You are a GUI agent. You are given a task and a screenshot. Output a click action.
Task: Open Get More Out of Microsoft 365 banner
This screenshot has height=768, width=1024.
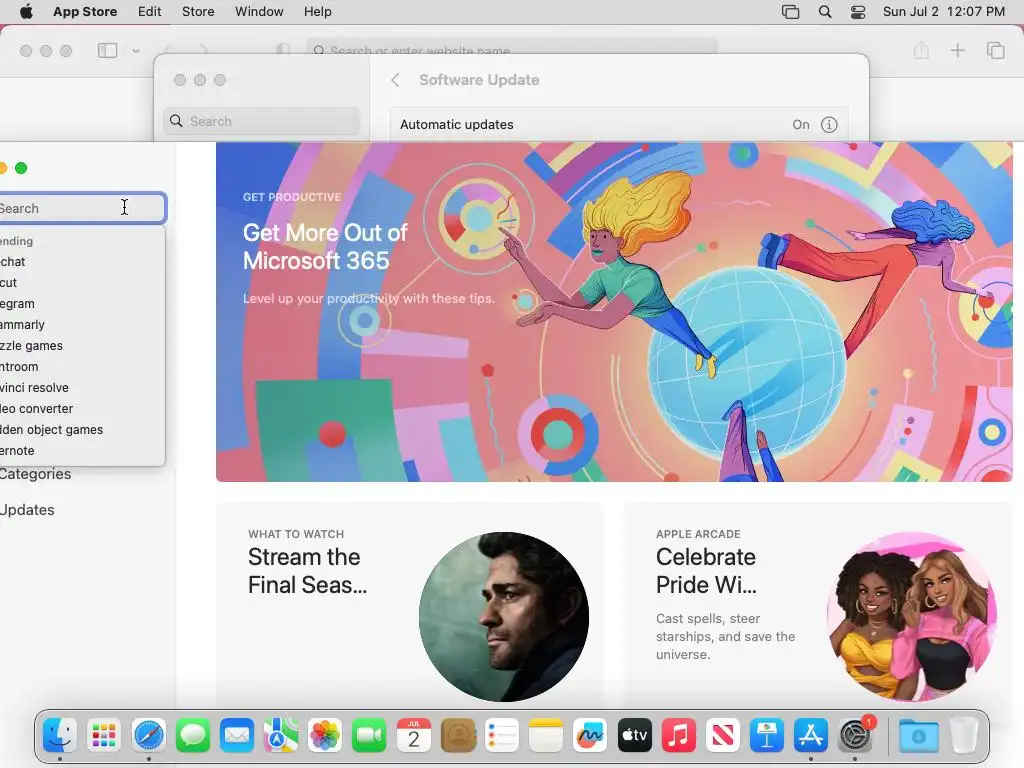click(x=614, y=312)
